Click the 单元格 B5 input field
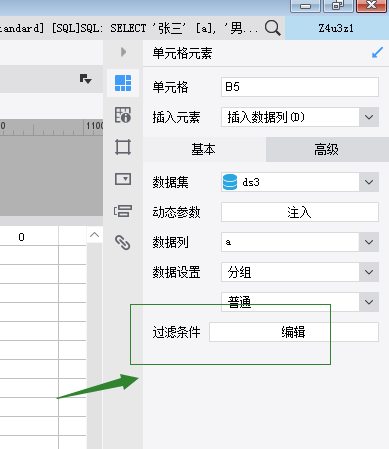389x449 pixels. pos(300,87)
